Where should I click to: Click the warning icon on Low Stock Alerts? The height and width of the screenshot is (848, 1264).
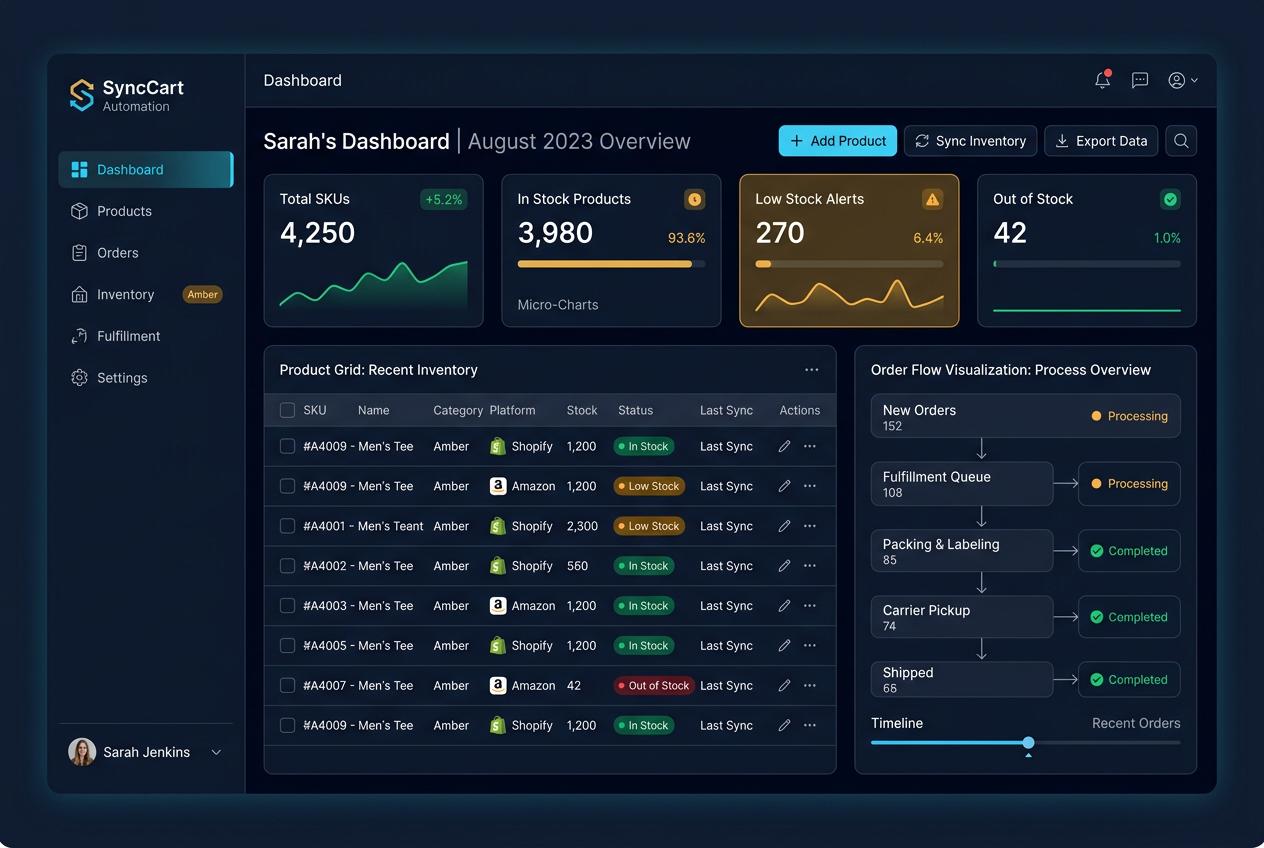click(932, 199)
